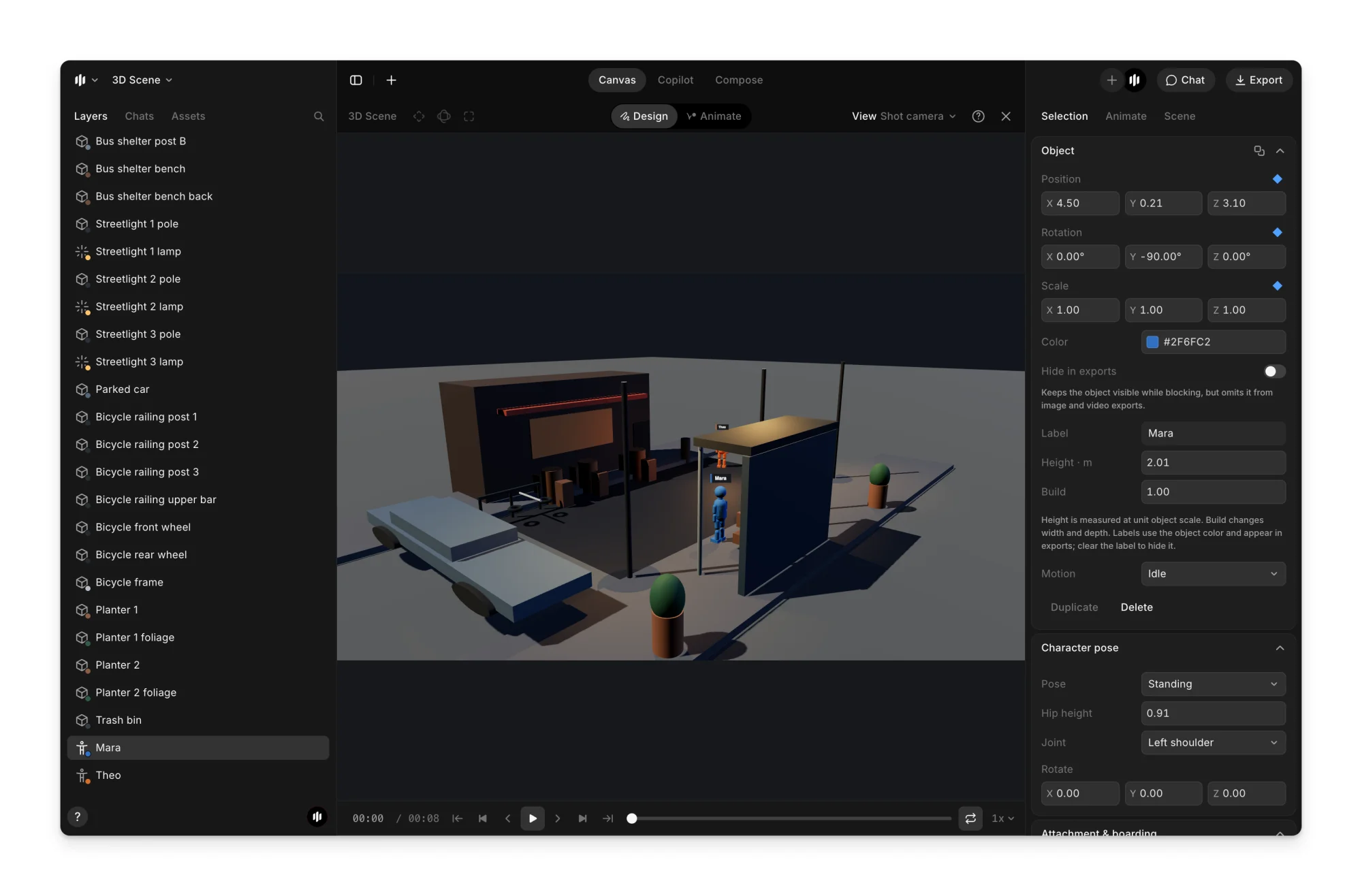The image size is (1362, 896).
Task: Go to next keyframe
Action: tap(583, 818)
